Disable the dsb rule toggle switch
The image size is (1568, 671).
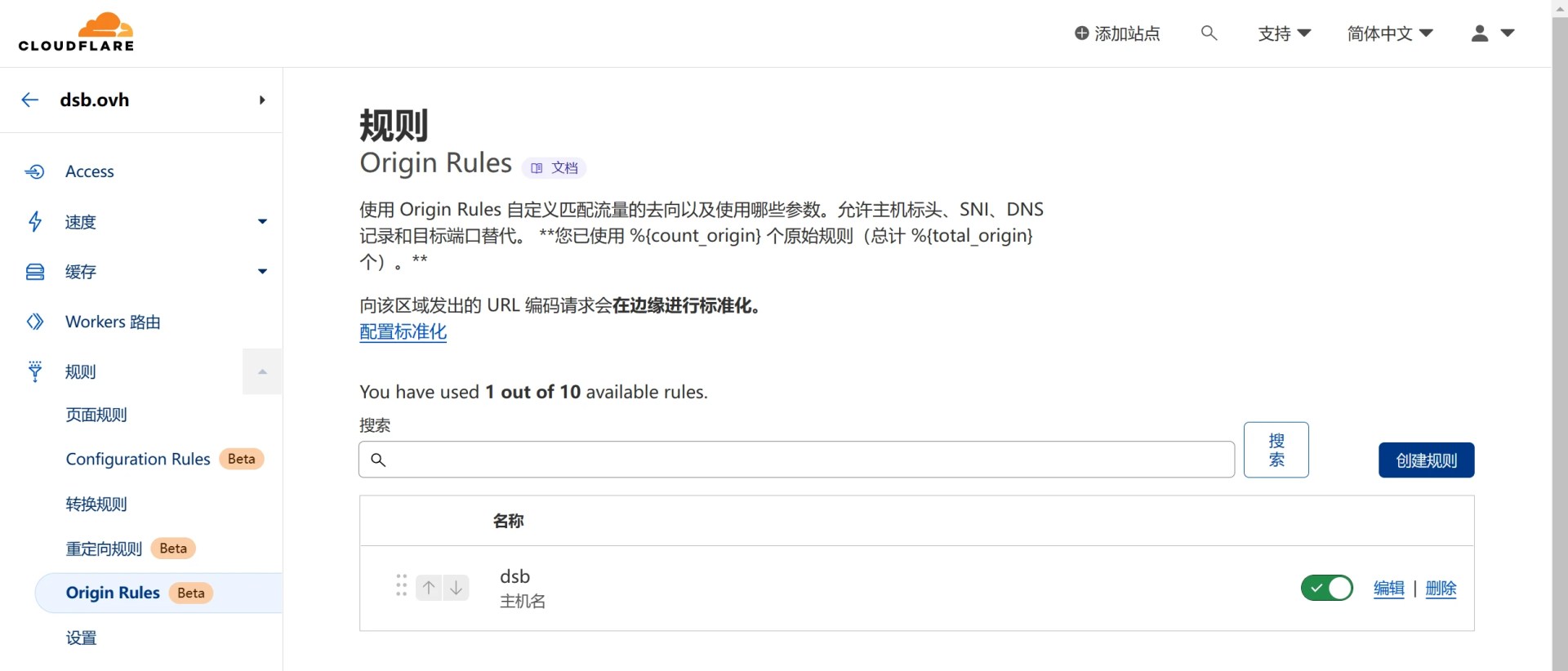click(1327, 588)
